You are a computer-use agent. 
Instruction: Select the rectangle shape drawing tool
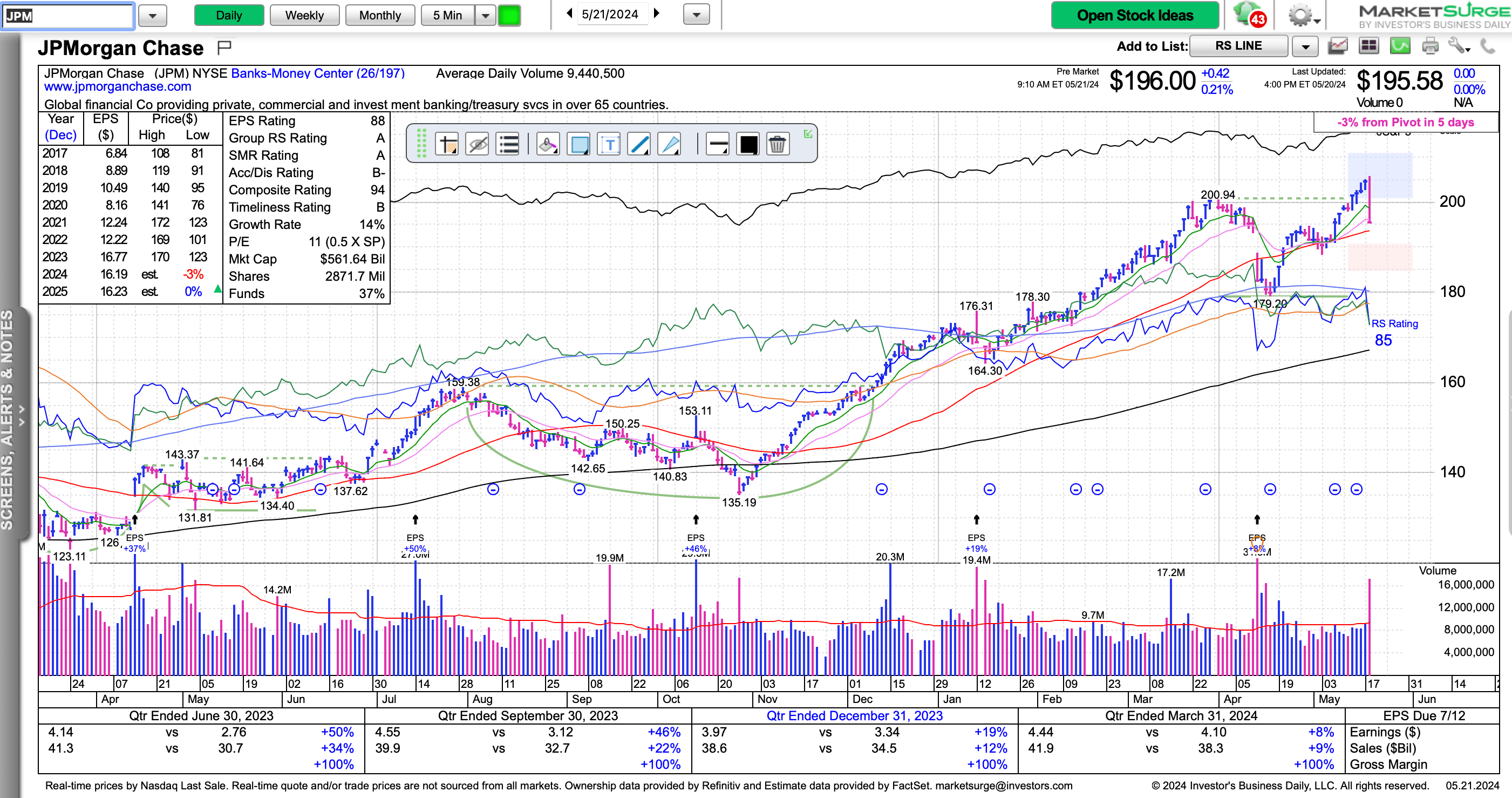(579, 145)
